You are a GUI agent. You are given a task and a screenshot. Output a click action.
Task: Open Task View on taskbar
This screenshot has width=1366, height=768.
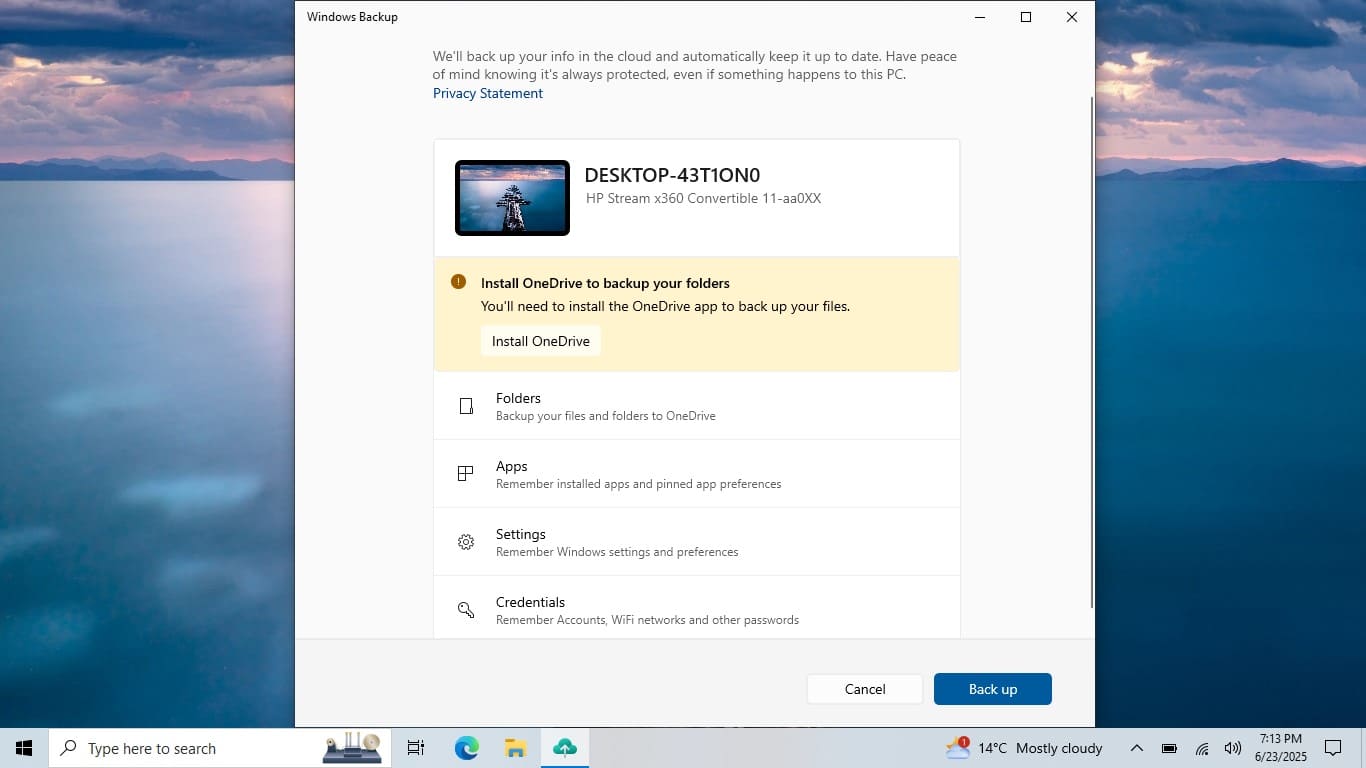(x=416, y=748)
